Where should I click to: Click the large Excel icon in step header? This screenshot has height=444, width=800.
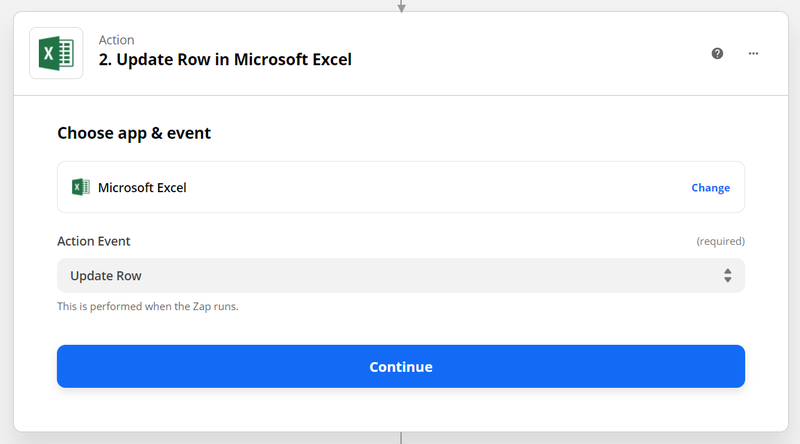(x=56, y=53)
